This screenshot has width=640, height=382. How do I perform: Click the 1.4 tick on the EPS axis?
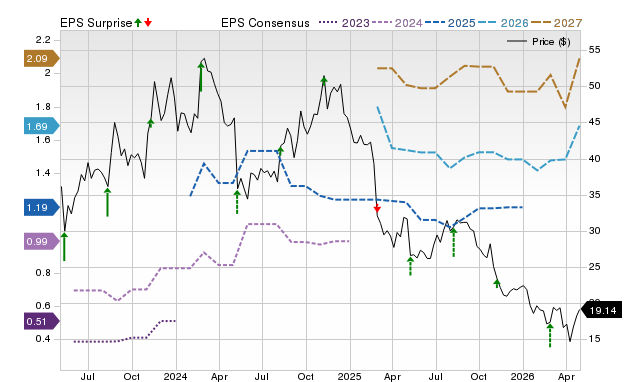pyautogui.click(x=43, y=173)
